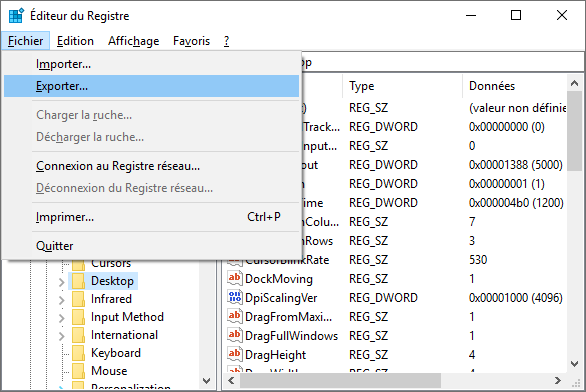The height and width of the screenshot is (392, 586).
Task: Click the Données column header
Action: coord(515,86)
